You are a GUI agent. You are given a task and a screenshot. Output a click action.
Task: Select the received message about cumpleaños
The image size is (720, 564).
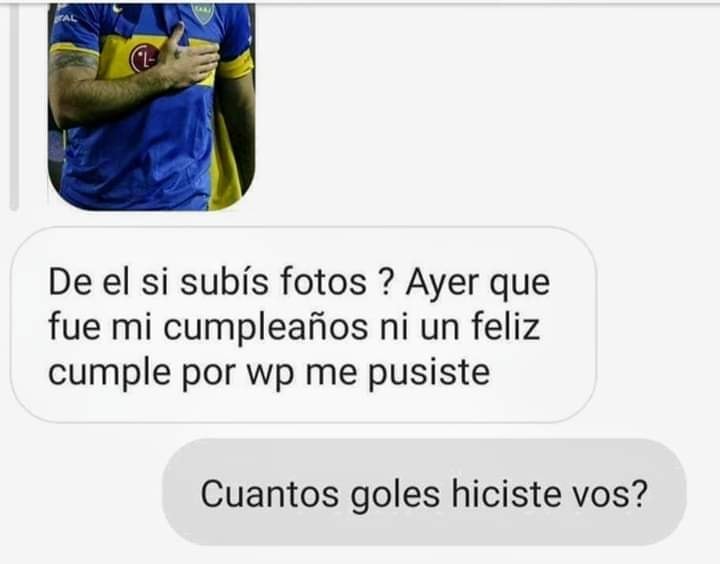pyautogui.click(x=303, y=325)
